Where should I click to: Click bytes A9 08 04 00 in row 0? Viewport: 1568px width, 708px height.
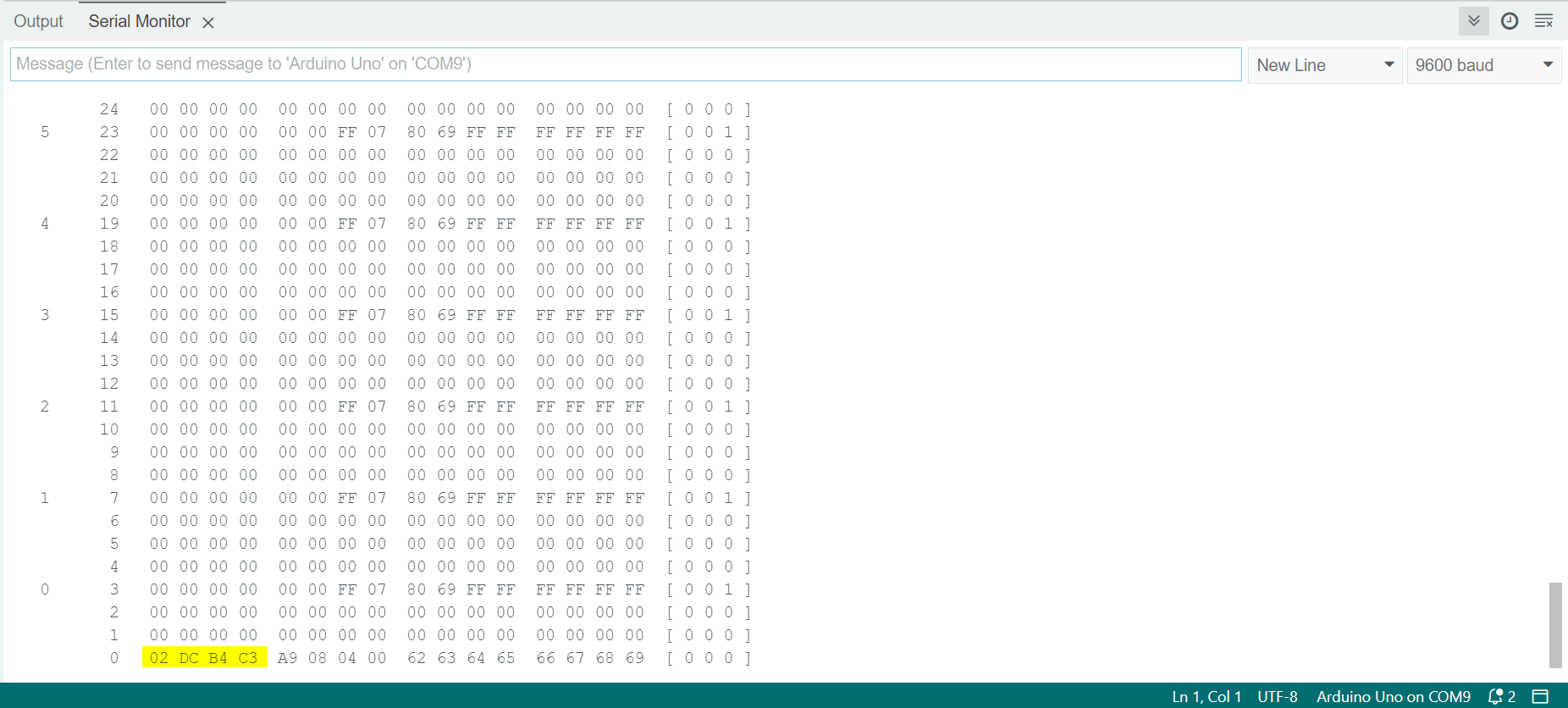tap(332, 658)
